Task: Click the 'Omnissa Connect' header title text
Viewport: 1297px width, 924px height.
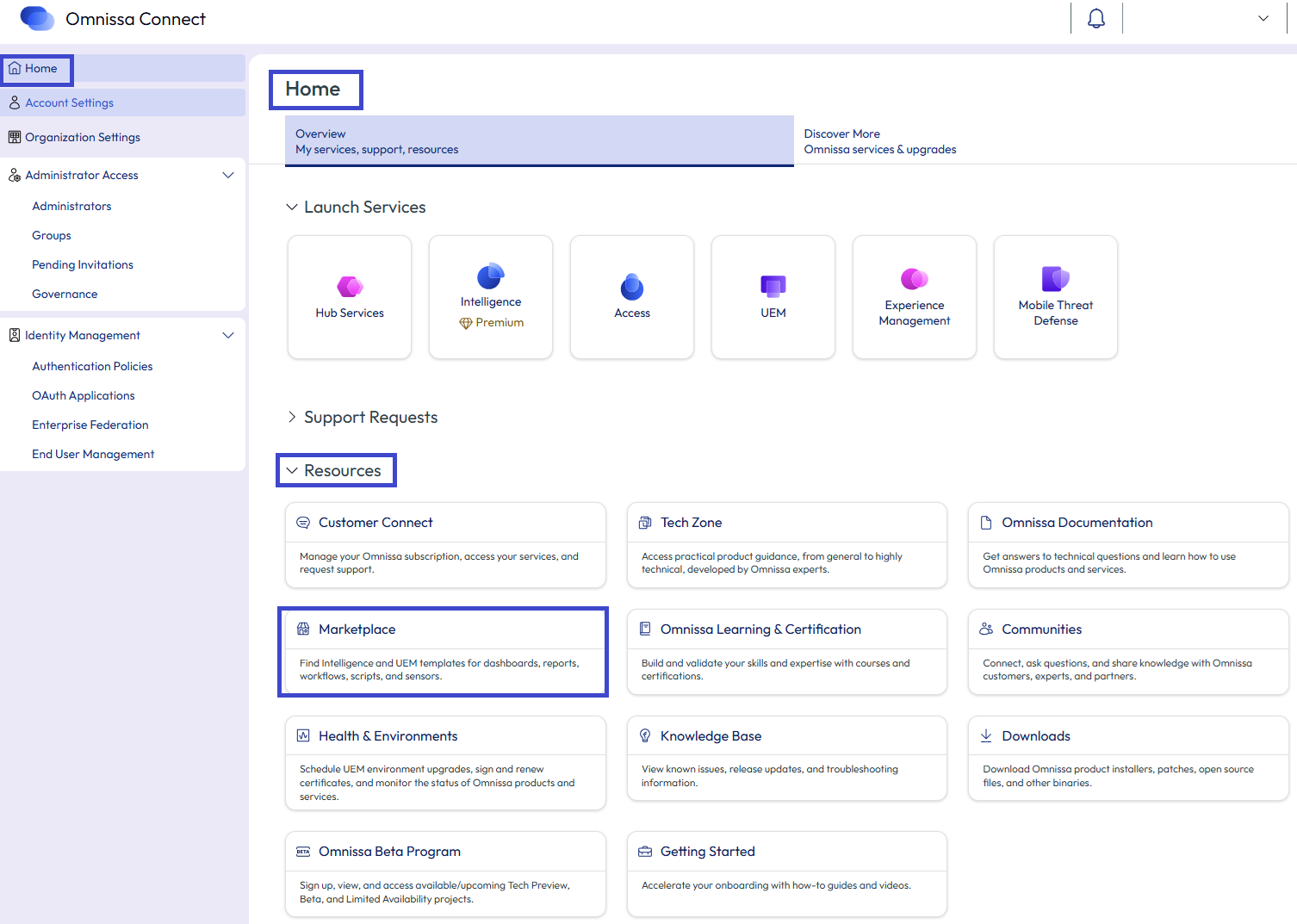Action: pyautogui.click(x=136, y=19)
